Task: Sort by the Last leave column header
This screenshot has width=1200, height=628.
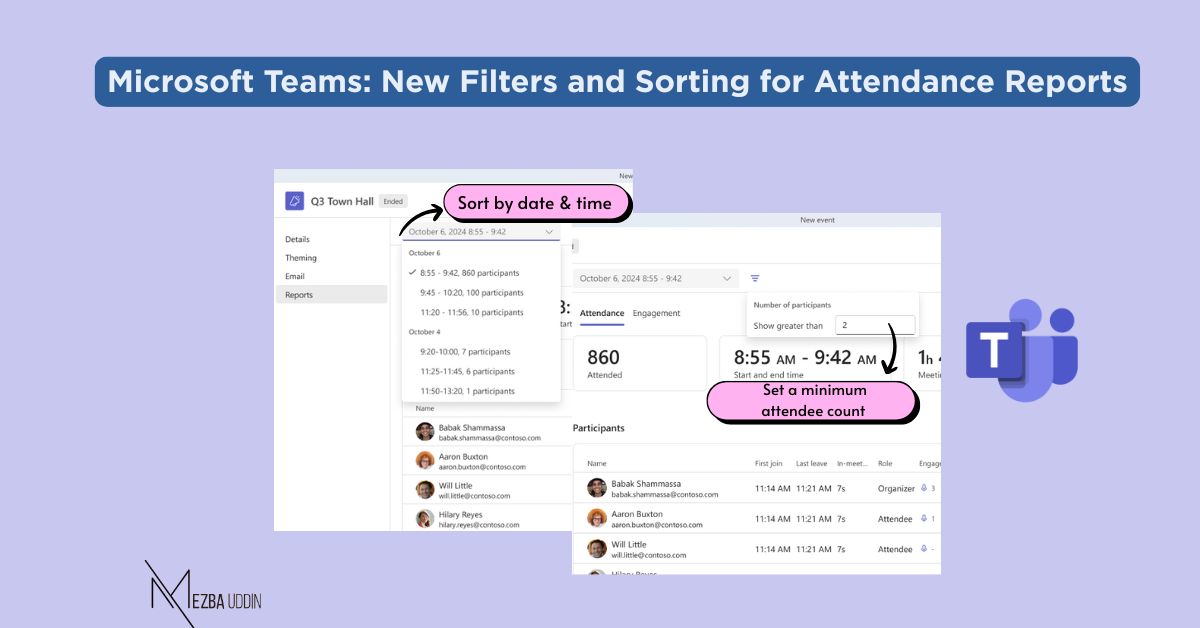Action: pos(813,463)
